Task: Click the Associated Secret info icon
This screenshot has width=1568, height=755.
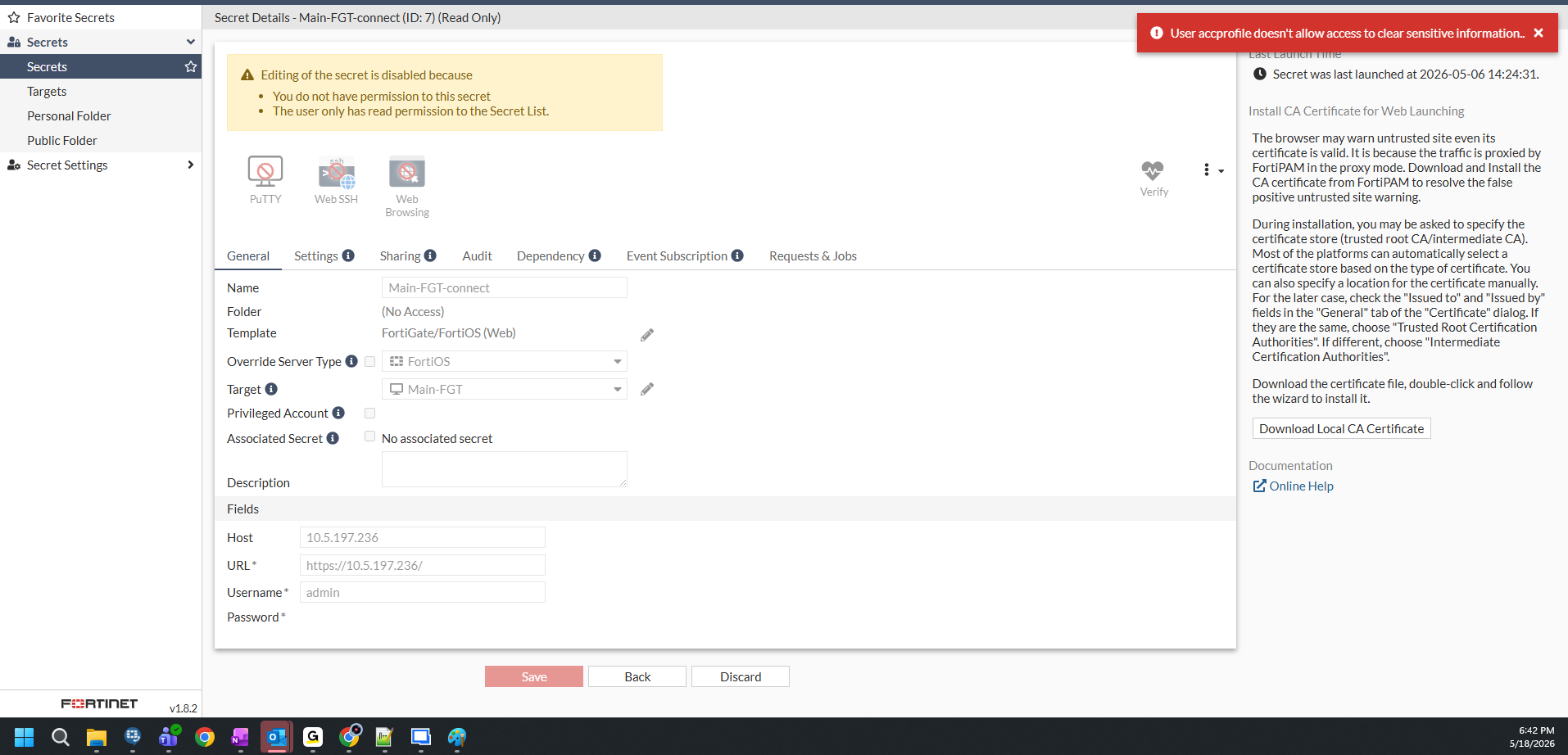Action: (333, 438)
